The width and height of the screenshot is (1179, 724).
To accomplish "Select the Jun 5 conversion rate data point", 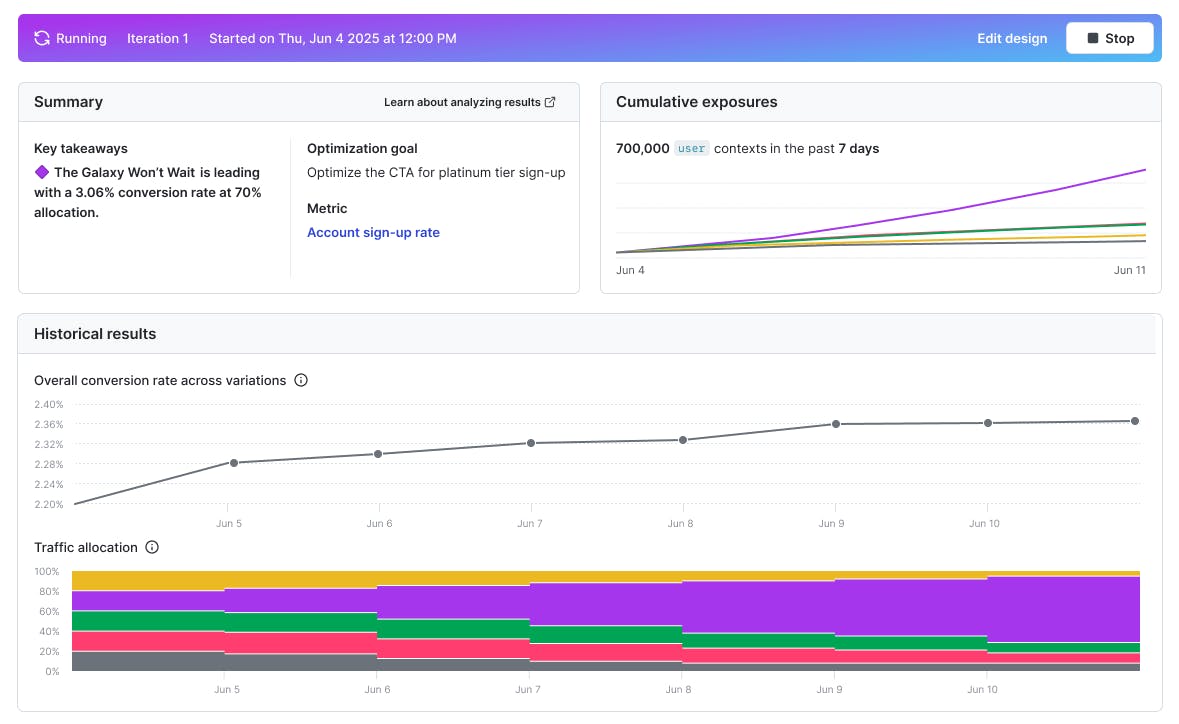I will click(x=233, y=463).
